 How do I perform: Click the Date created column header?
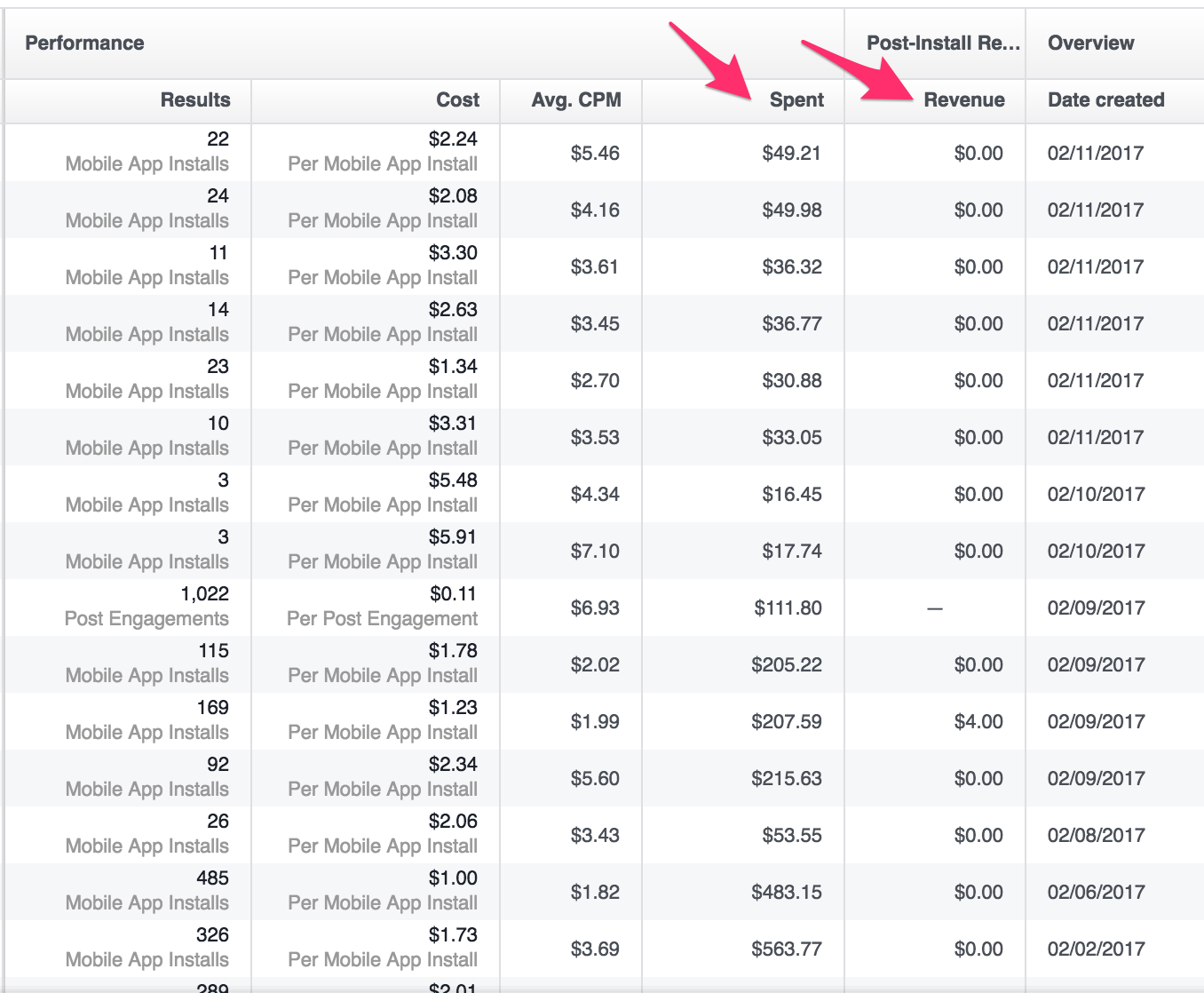1105,100
